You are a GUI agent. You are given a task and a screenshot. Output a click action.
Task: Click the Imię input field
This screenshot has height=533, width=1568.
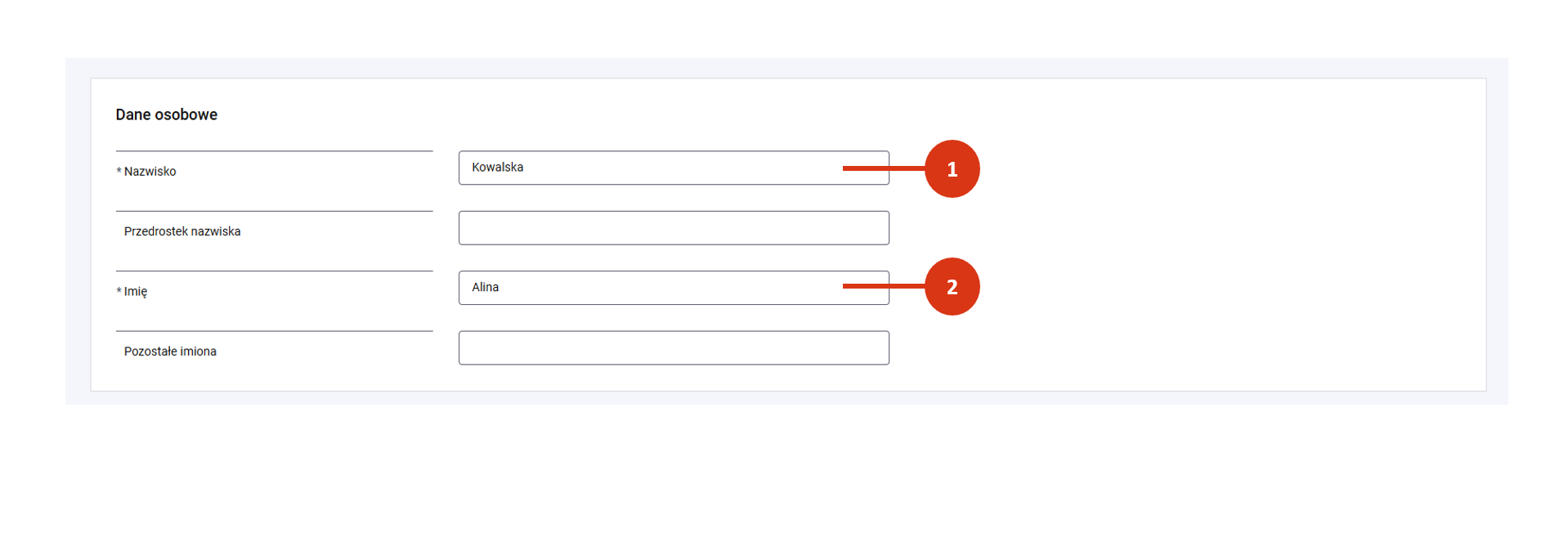tap(654, 288)
